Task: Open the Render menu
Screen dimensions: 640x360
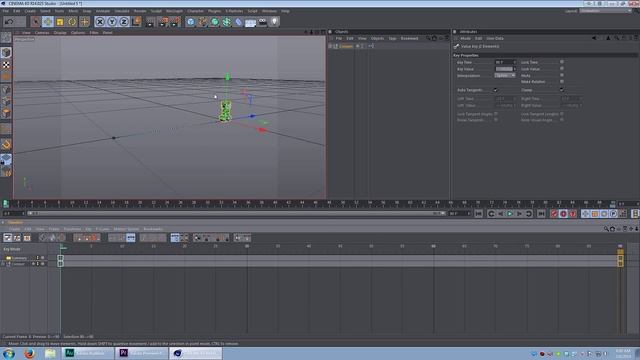Action: (x=140, y=11)
